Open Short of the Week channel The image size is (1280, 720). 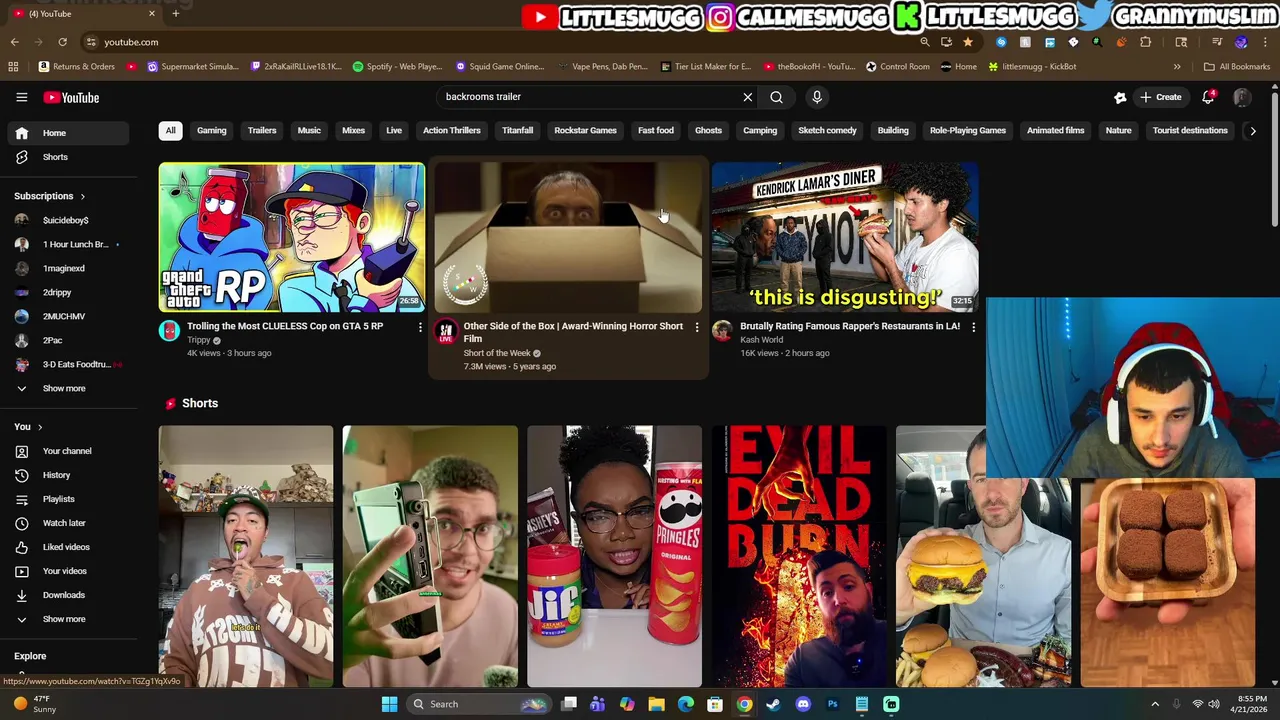pos(497,353)
